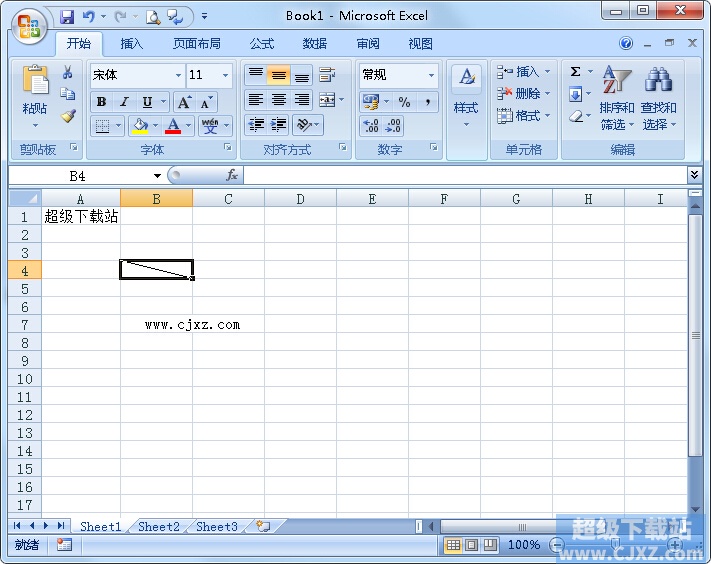
Task: Insert a new worksheet tab
Action: (x=263, y=526)
